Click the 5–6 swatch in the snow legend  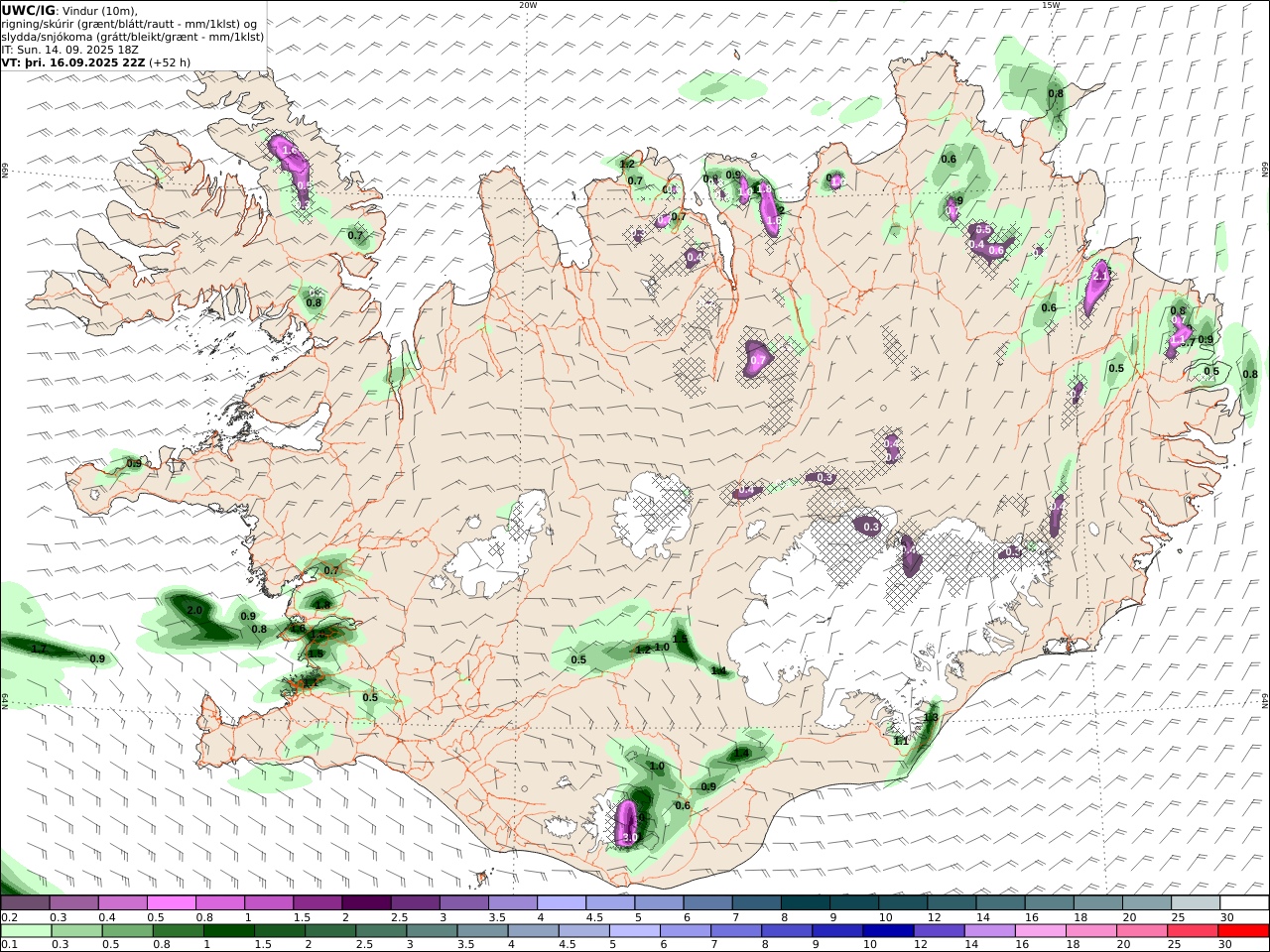658,903
